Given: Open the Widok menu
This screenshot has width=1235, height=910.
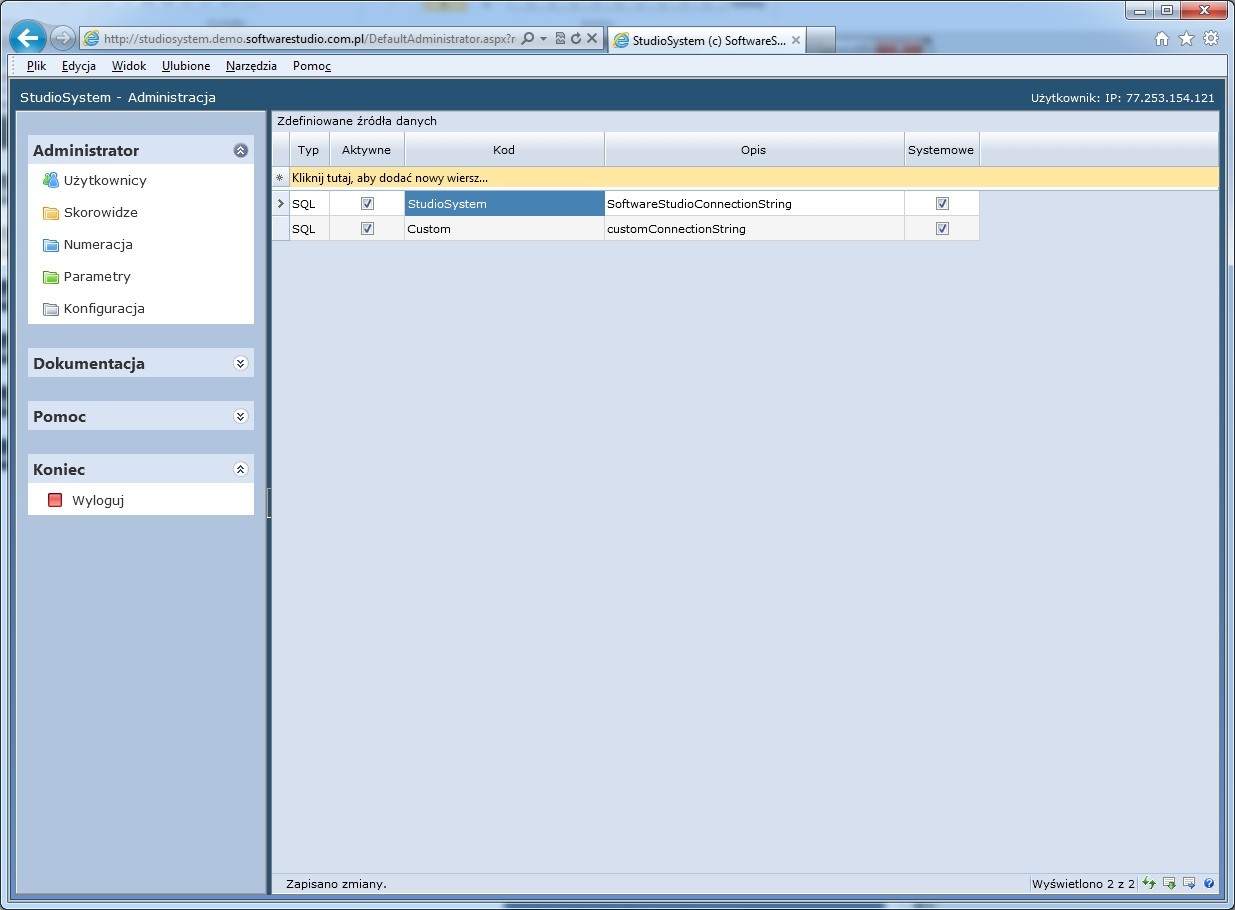Looking at the screenshot, I should [x=129, y=66].
